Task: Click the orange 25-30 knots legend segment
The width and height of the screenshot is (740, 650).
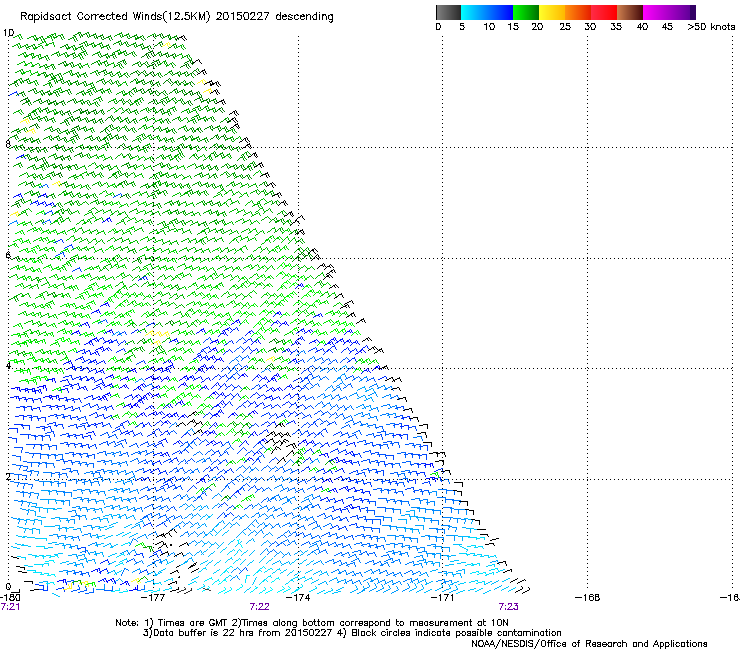Action: [x=578, y=12]
